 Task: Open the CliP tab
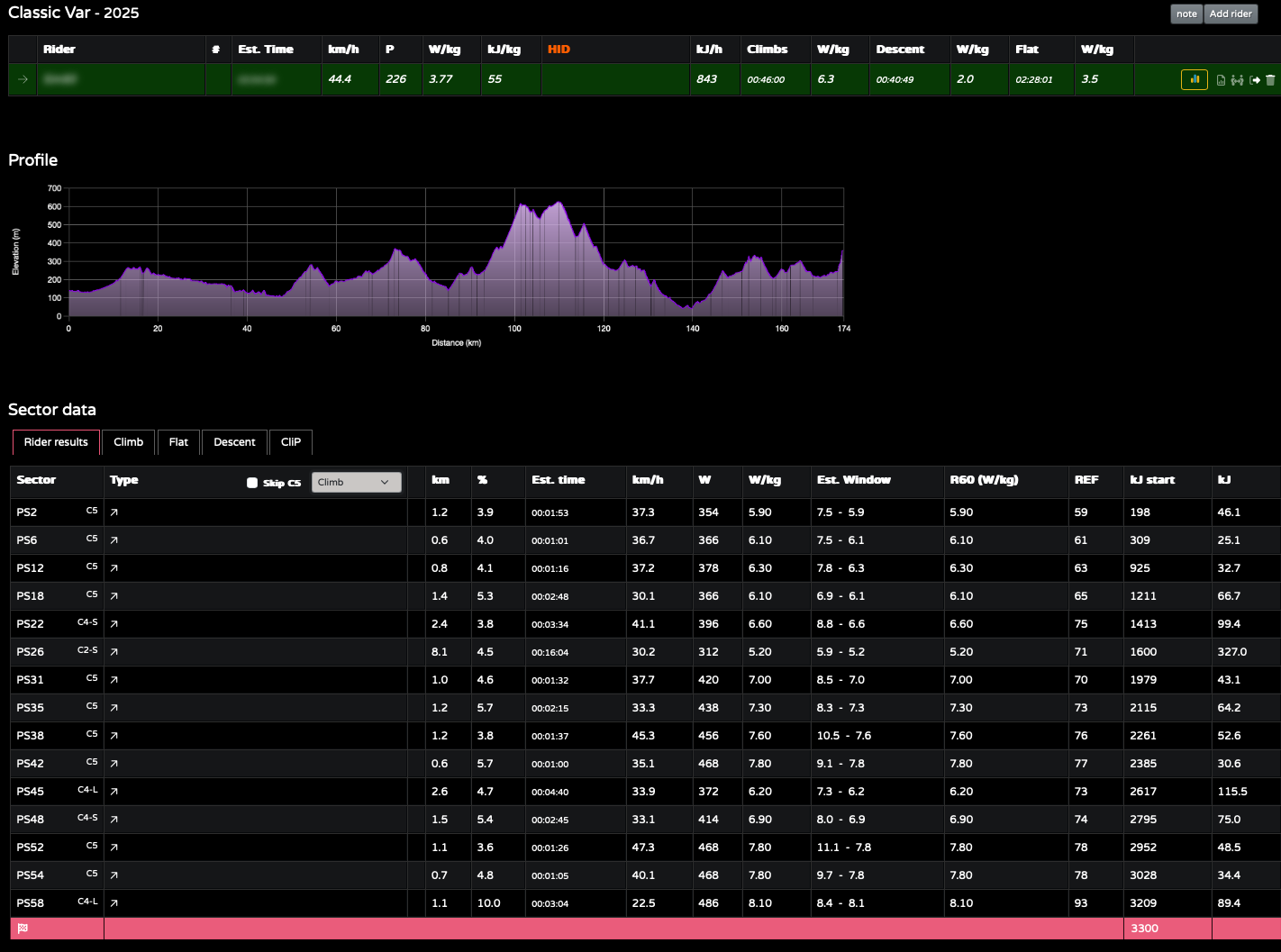290,442
